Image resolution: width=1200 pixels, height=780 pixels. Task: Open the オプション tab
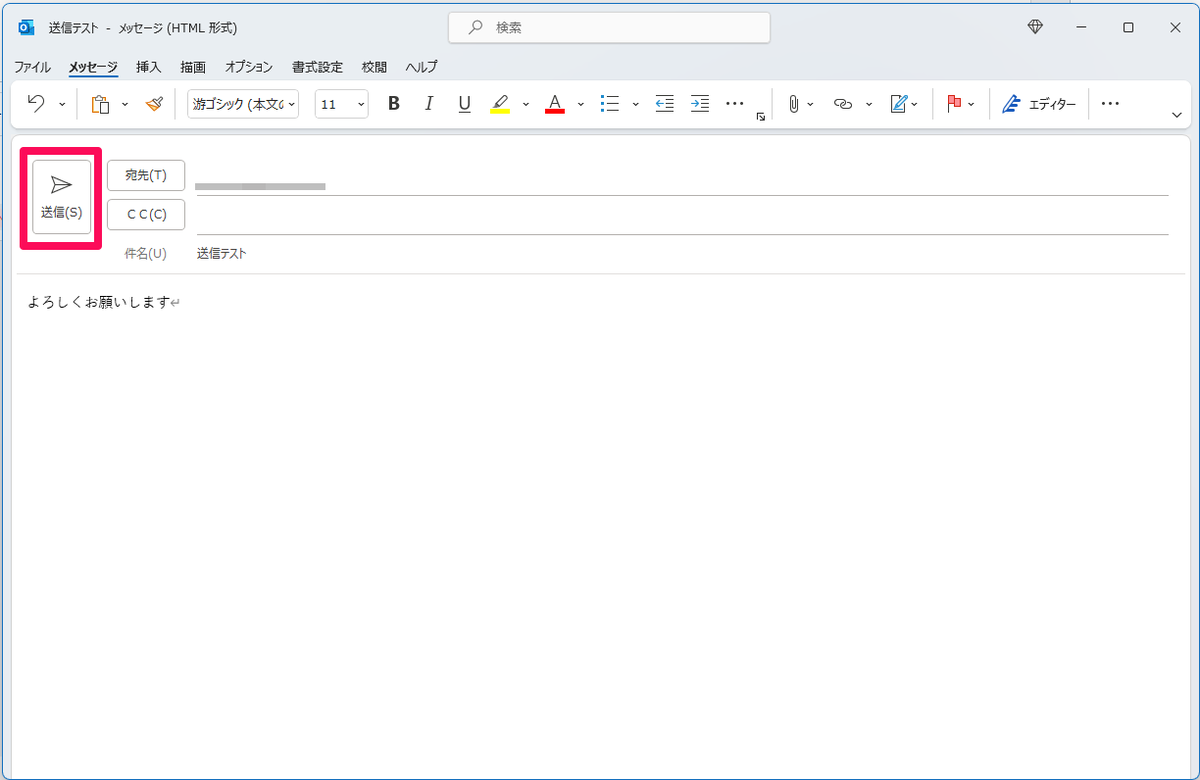coord(249,67)
